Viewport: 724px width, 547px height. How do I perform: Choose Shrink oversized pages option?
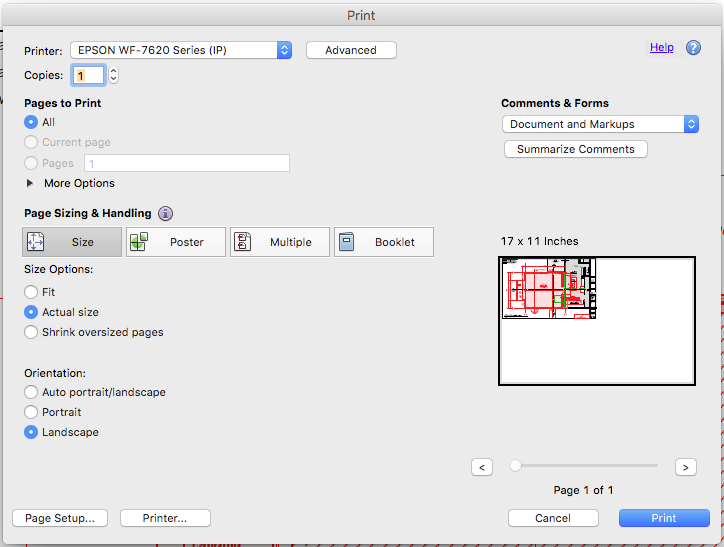(31, 332)
